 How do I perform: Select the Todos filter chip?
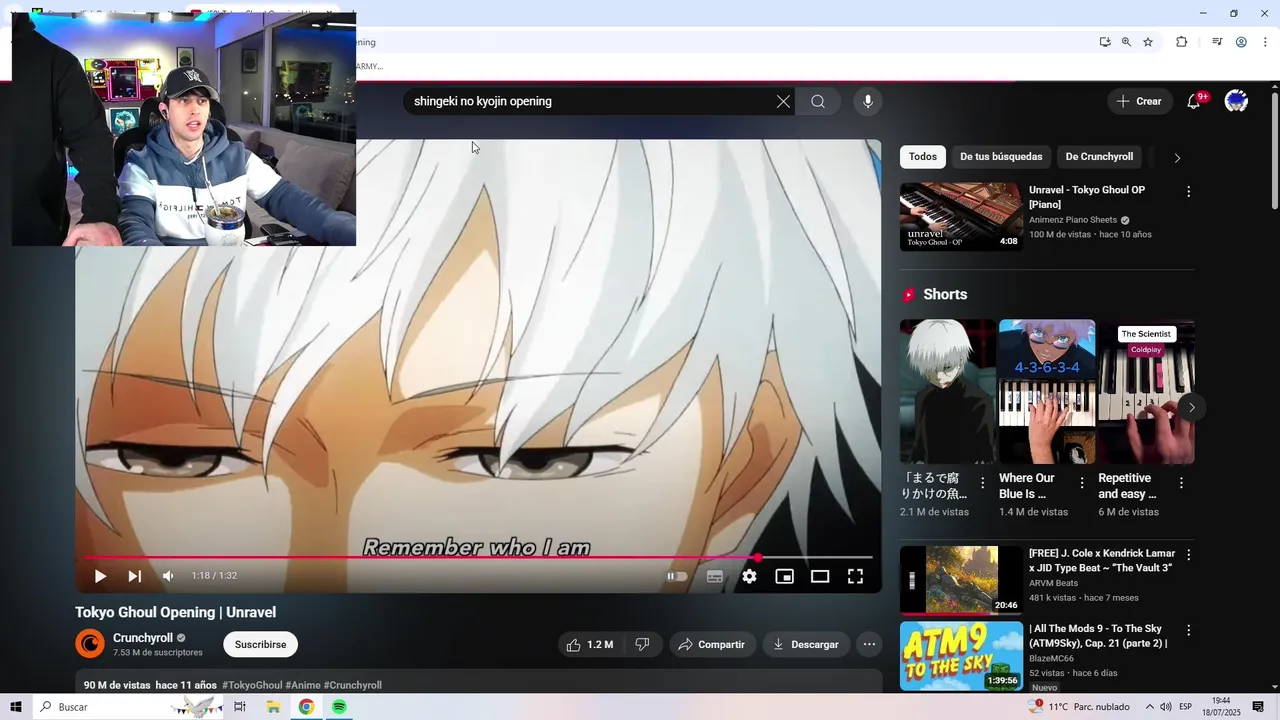[922, 157]
